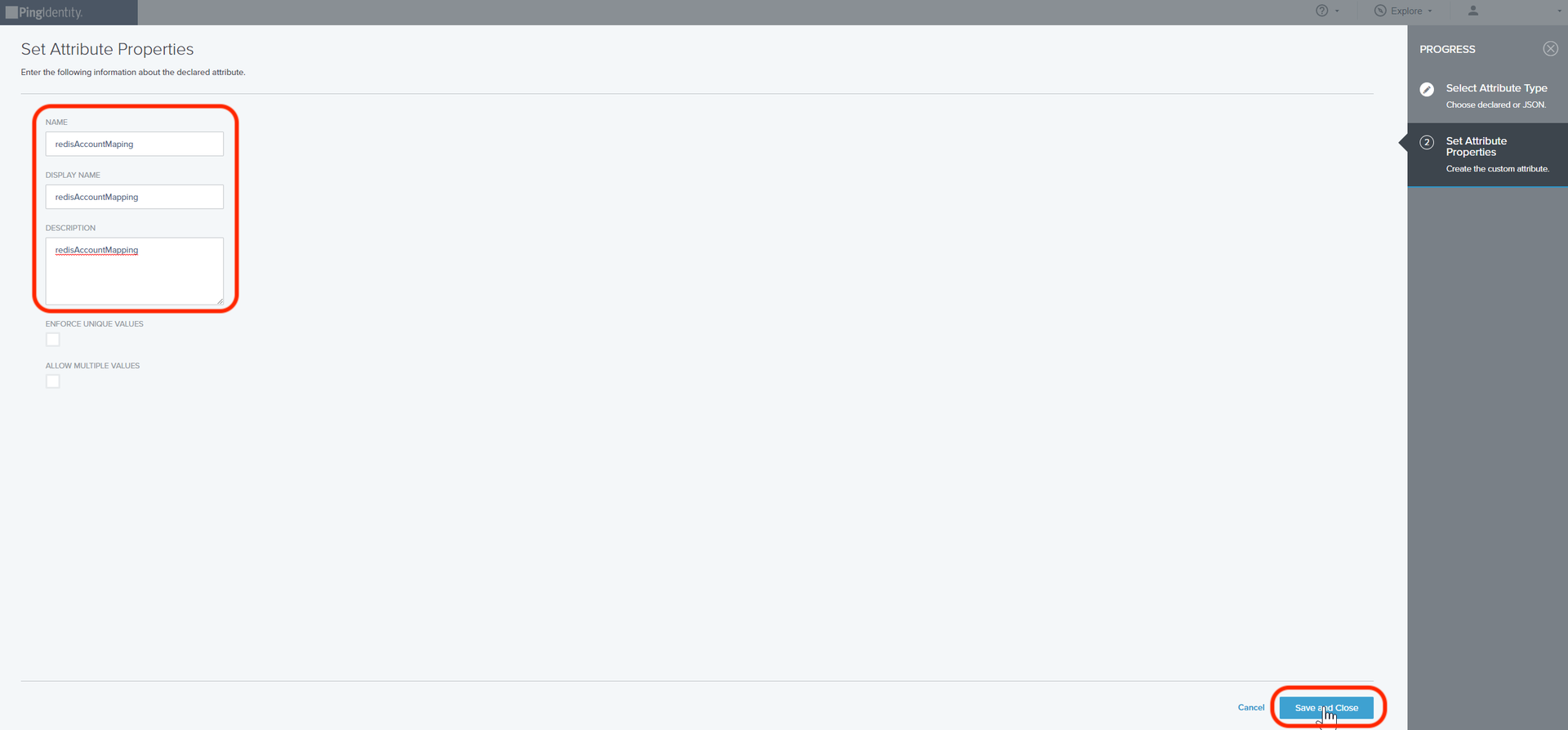1568x730 pixels.
Task: Click the Description resize handle
Action: click(x=220, y=301)
